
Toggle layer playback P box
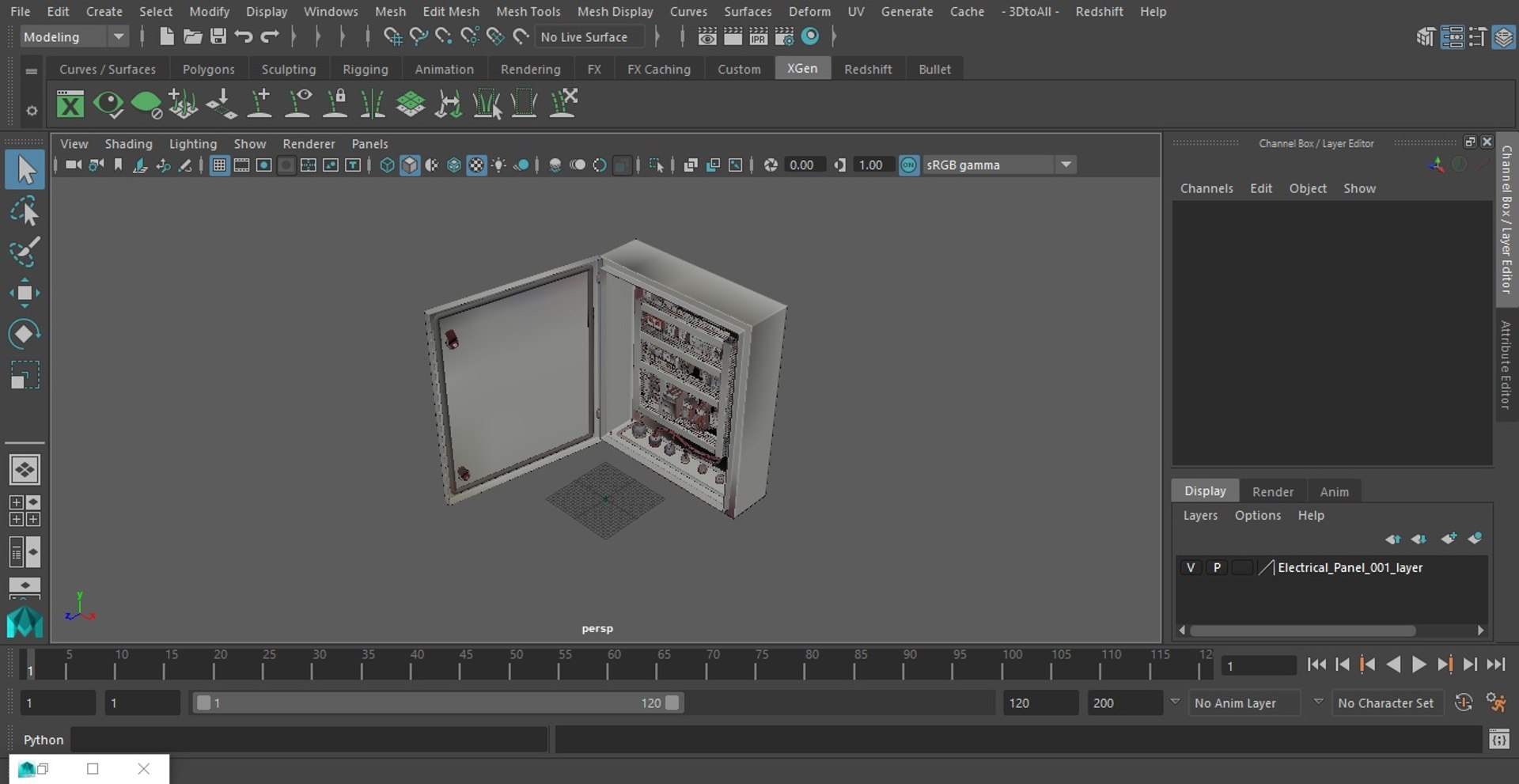click(x=1217, y=567)
